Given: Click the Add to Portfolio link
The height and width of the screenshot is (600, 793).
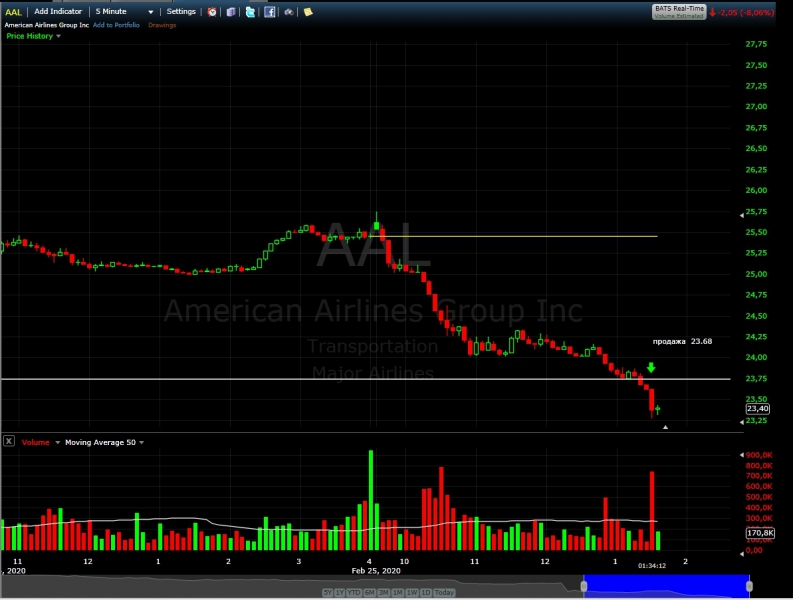Looking at the screenshot, I should click(x=116, y=25).
